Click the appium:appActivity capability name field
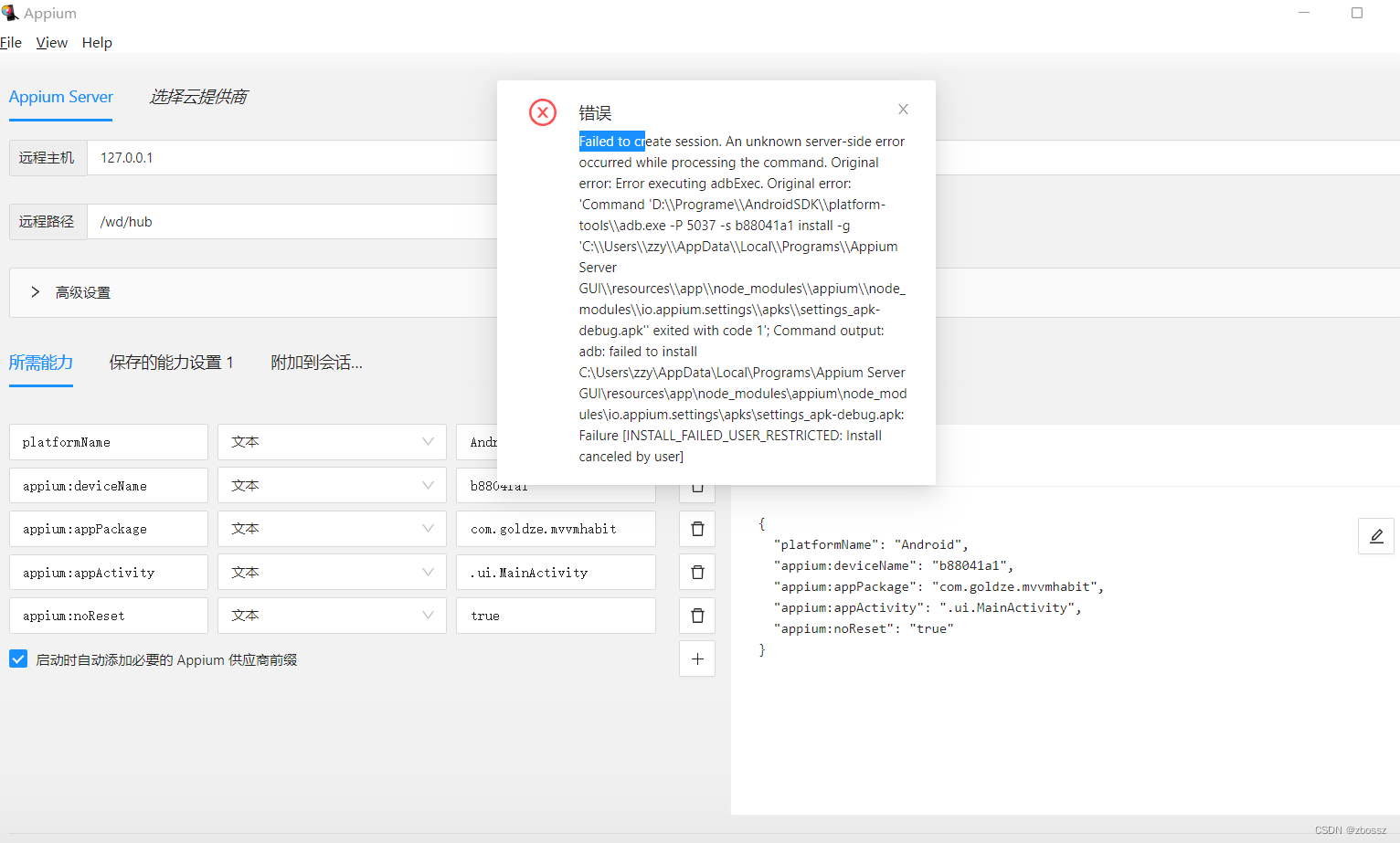 click(x=109, y=573)
